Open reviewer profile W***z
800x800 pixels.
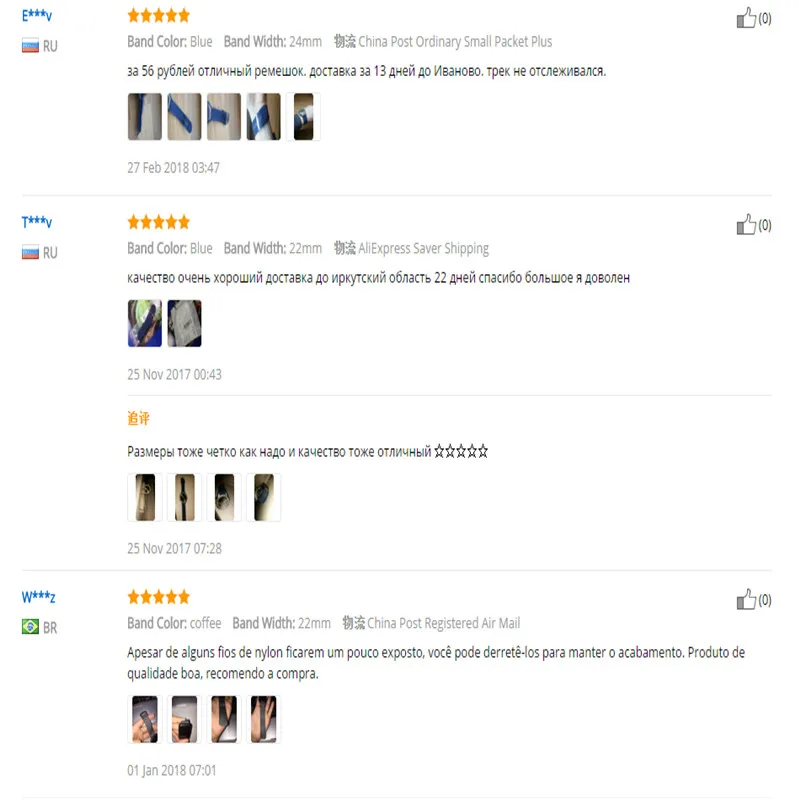38,597
